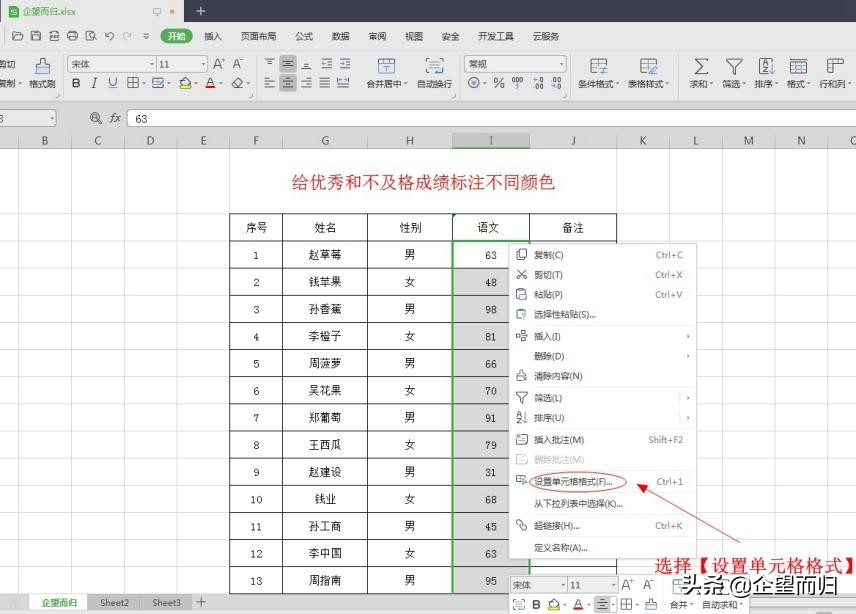Click the add new sheet plus button
856x614 pixels.
[x=201, y=602]
